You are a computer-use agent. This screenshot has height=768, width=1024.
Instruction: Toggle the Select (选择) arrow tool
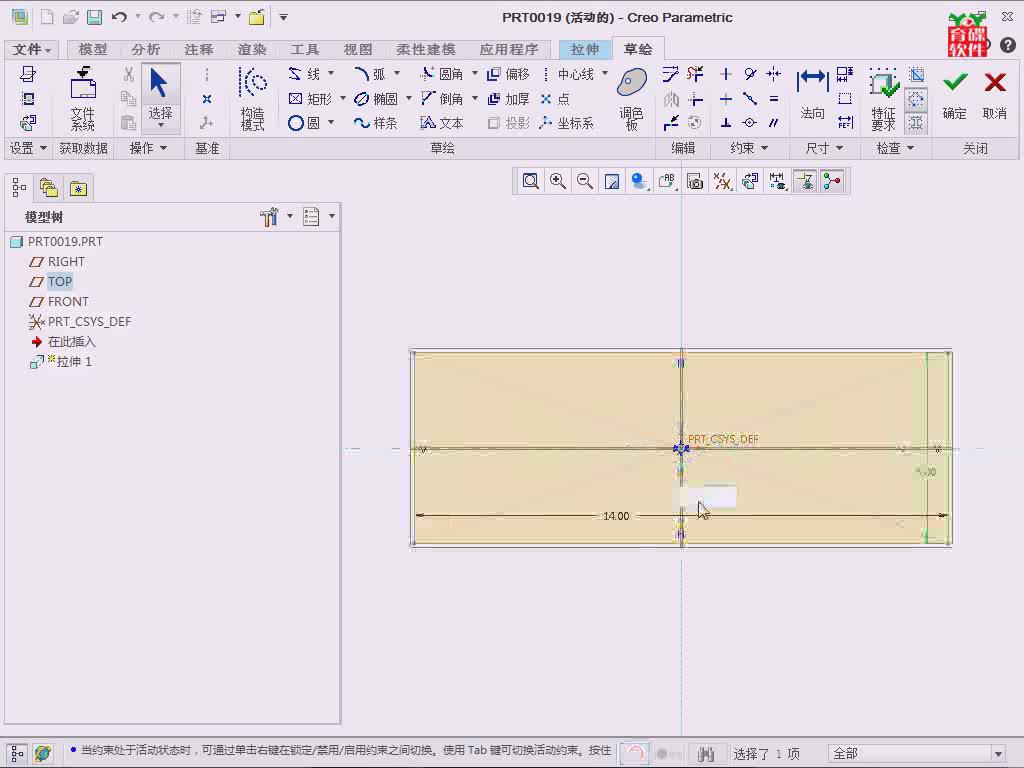160,97
